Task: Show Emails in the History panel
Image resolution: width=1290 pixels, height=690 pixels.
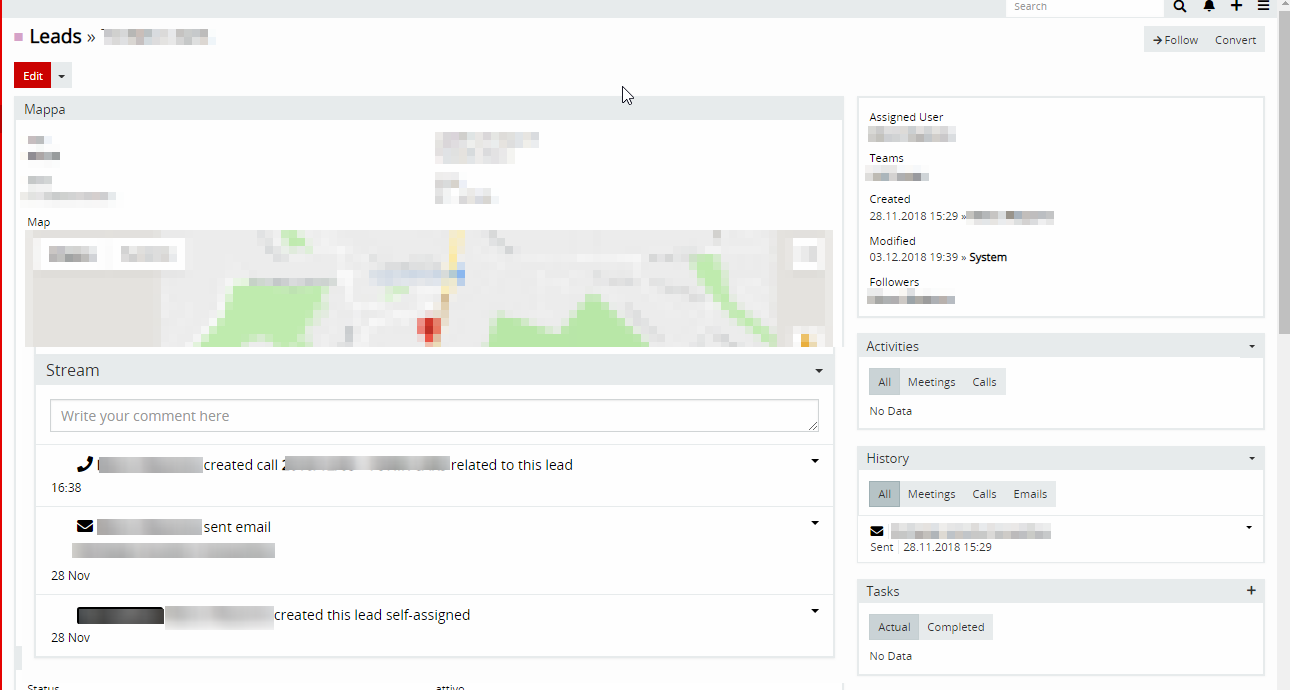Action: pos(1030,494)
